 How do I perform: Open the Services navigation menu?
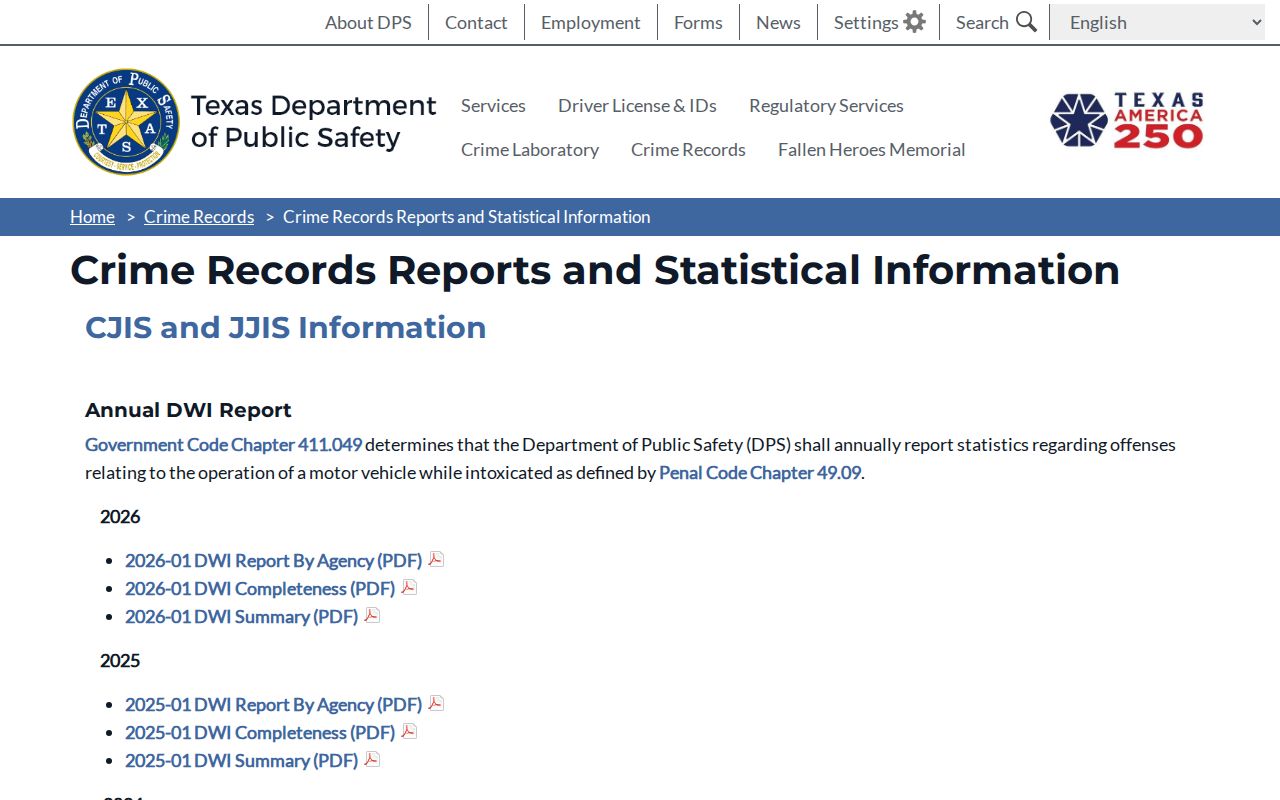[x=493, y=105]
